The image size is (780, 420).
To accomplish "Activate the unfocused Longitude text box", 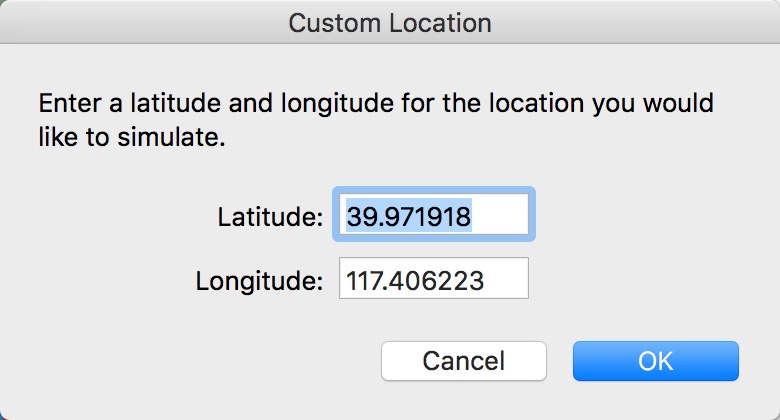I will 433,280.
